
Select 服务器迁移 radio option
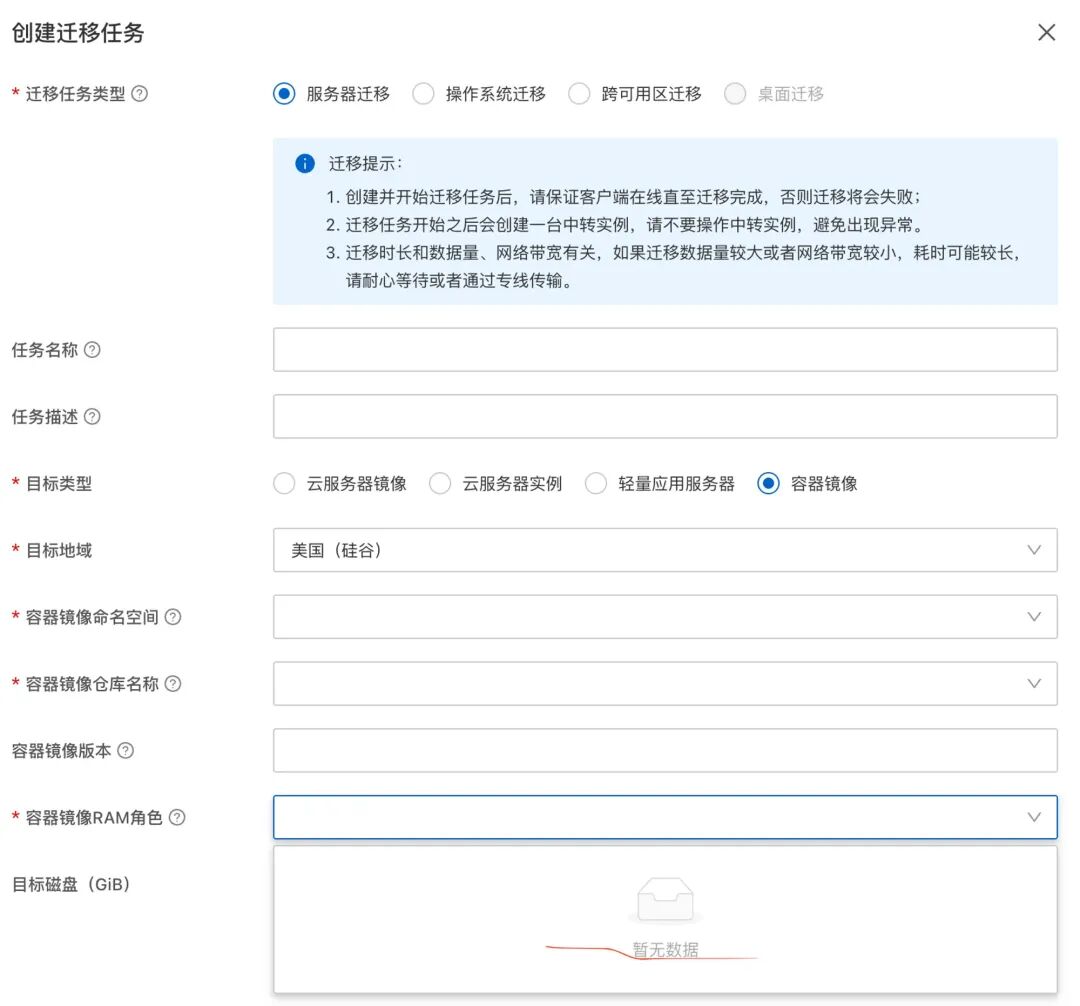point(284,94)
